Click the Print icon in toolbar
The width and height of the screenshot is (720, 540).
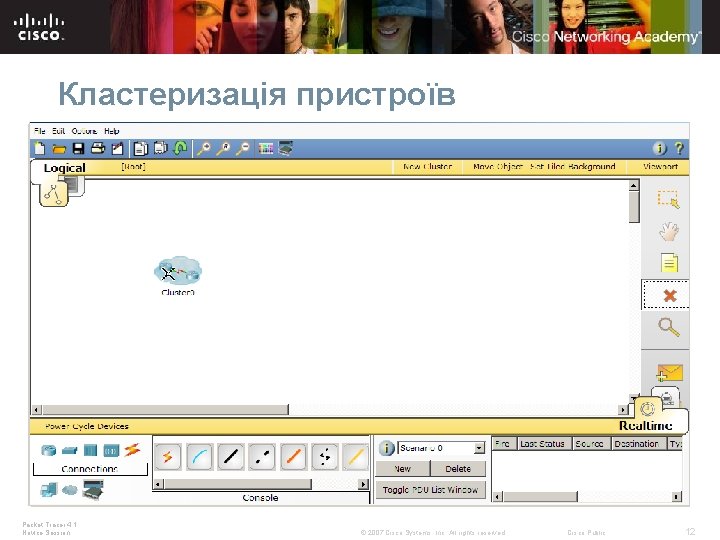coord(98,148)
